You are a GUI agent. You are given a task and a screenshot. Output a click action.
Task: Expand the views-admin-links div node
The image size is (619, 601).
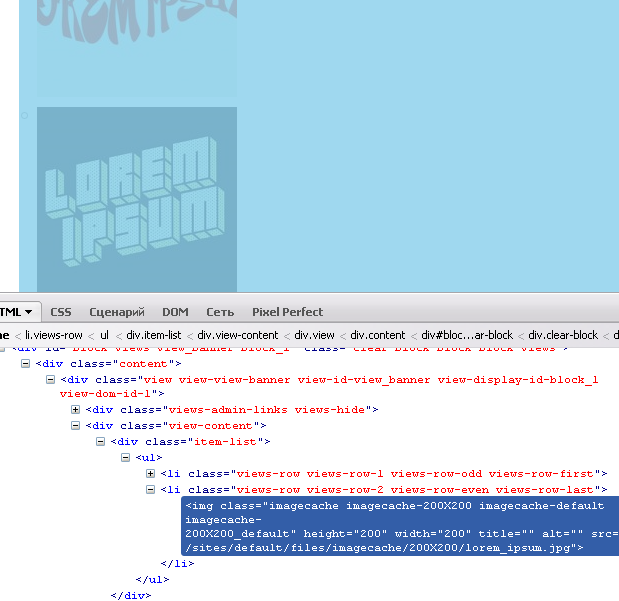pos(75,409)
